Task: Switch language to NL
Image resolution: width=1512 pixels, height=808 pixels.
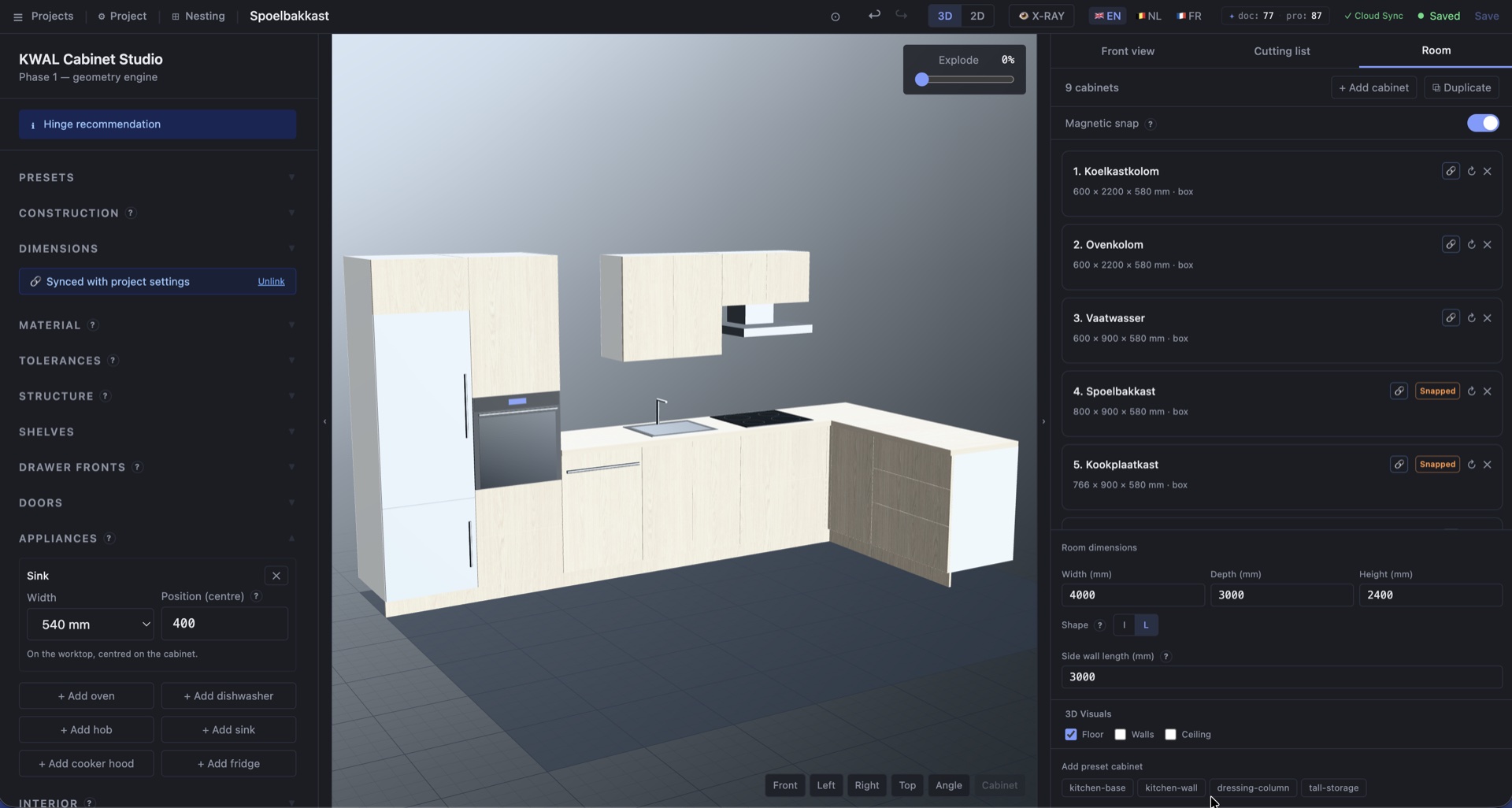Action: coord(1149,16)
